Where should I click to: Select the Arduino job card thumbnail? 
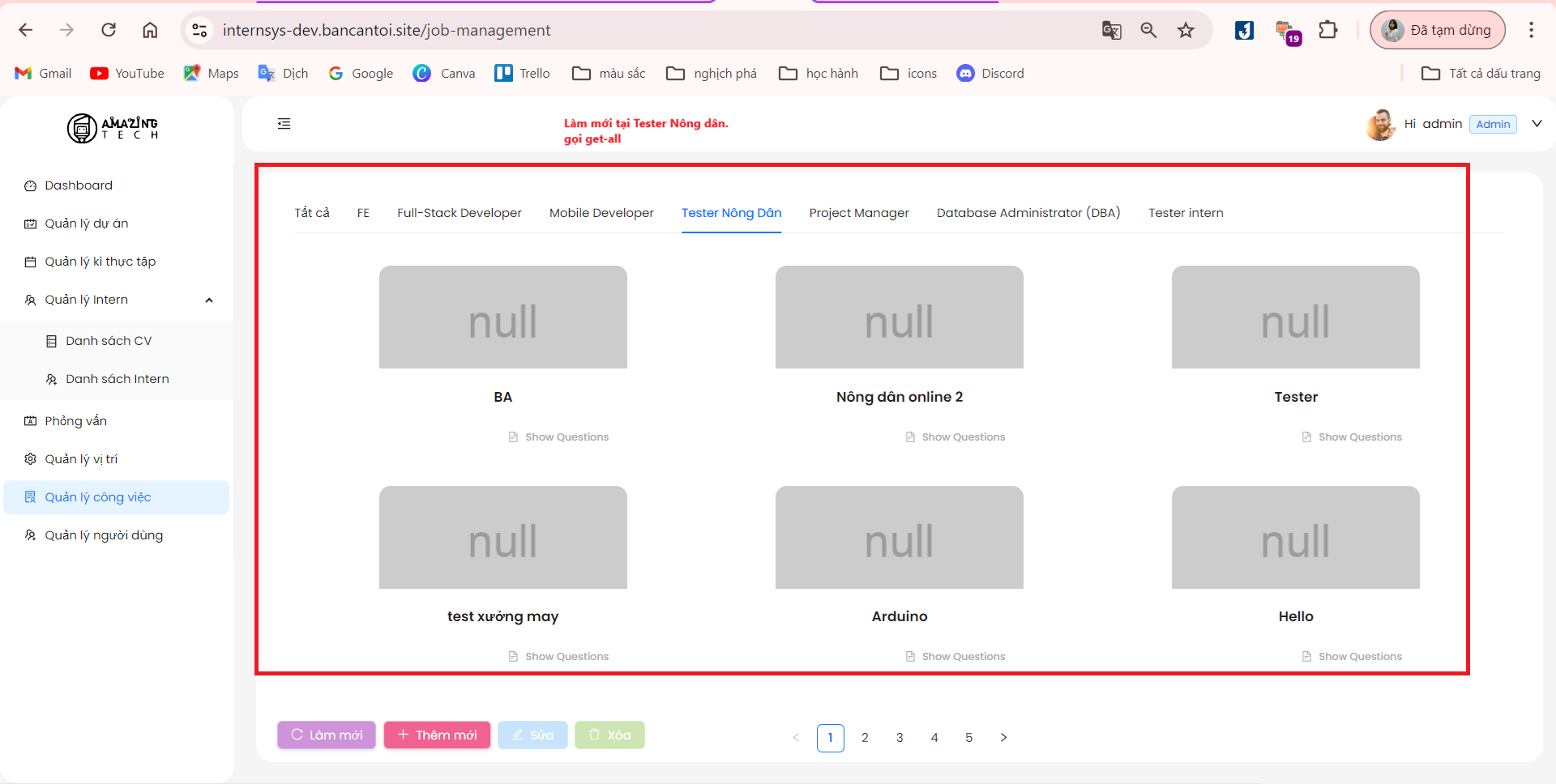tap(899, 538)
